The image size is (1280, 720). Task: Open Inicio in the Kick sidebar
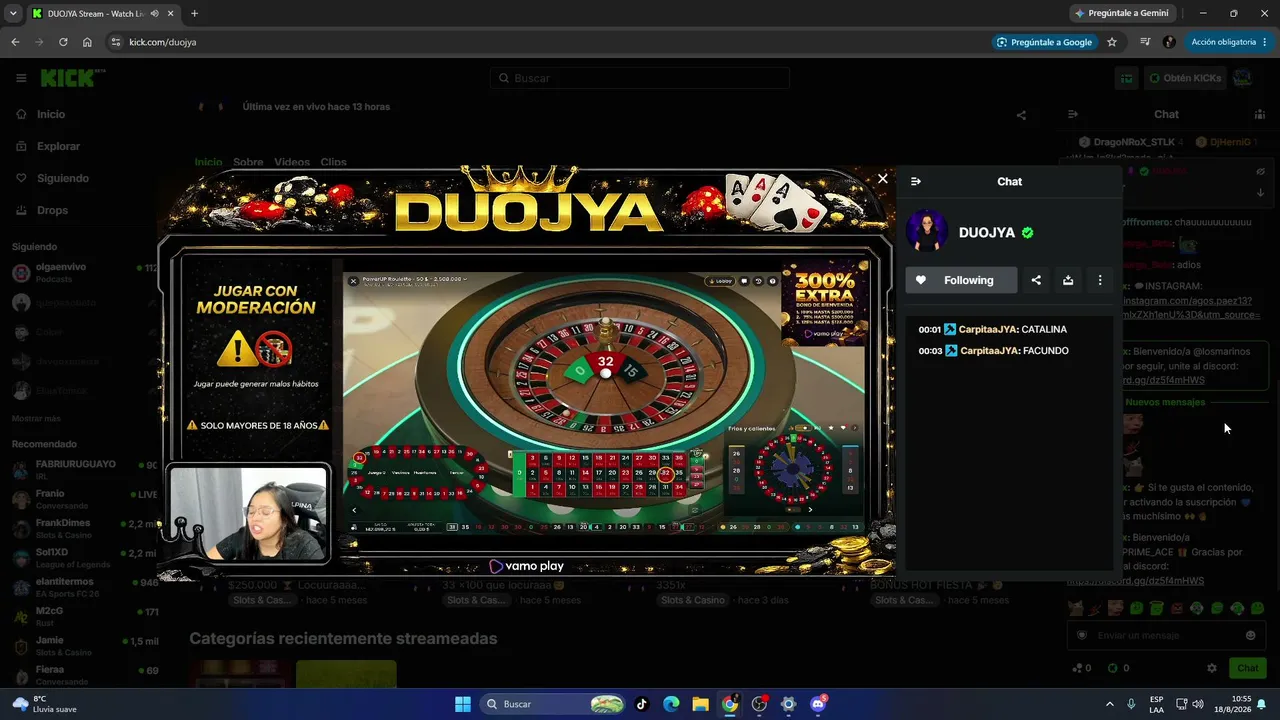50,114
